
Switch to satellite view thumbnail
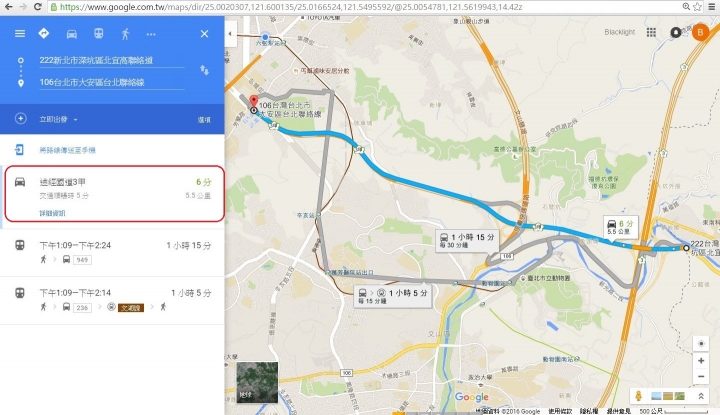point(257,382)
